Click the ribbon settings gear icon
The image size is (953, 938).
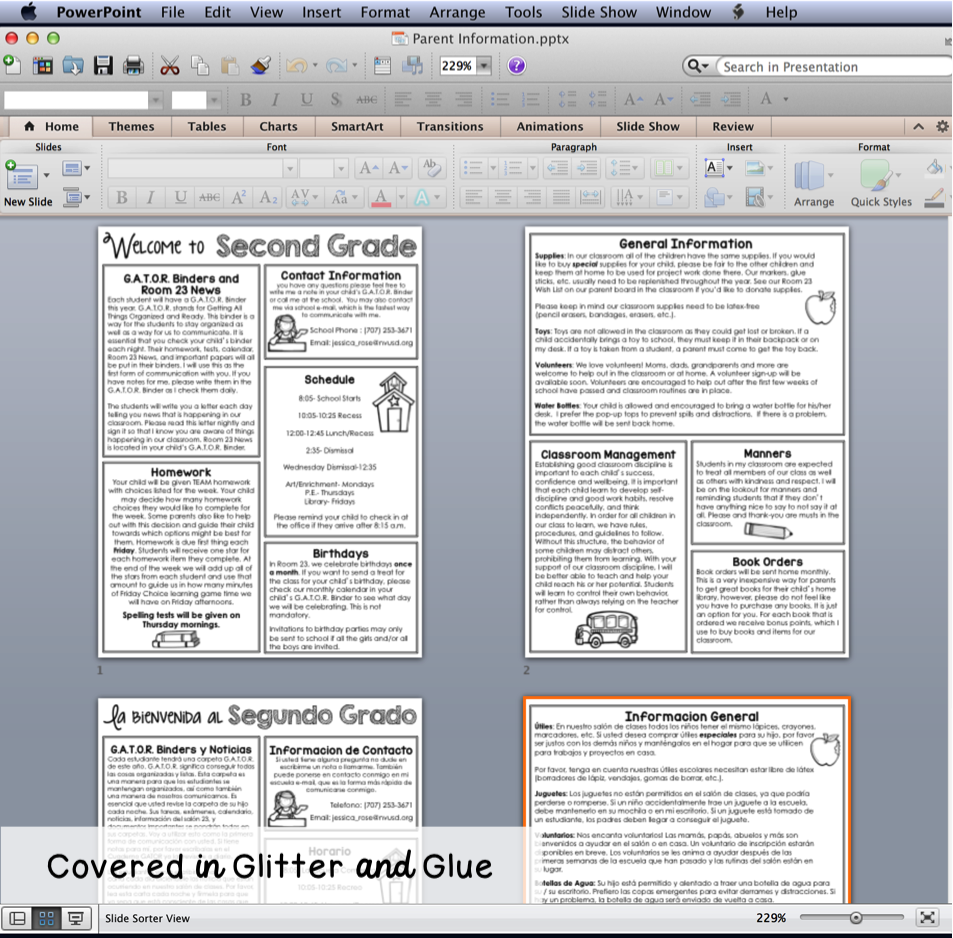click(x=942, y=126)
